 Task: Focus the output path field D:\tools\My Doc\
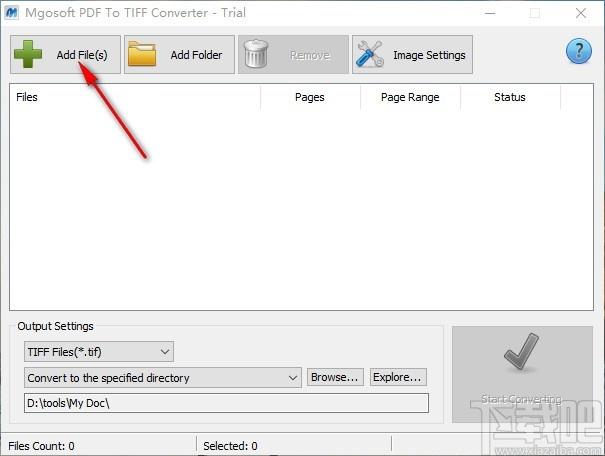(226, 403)
